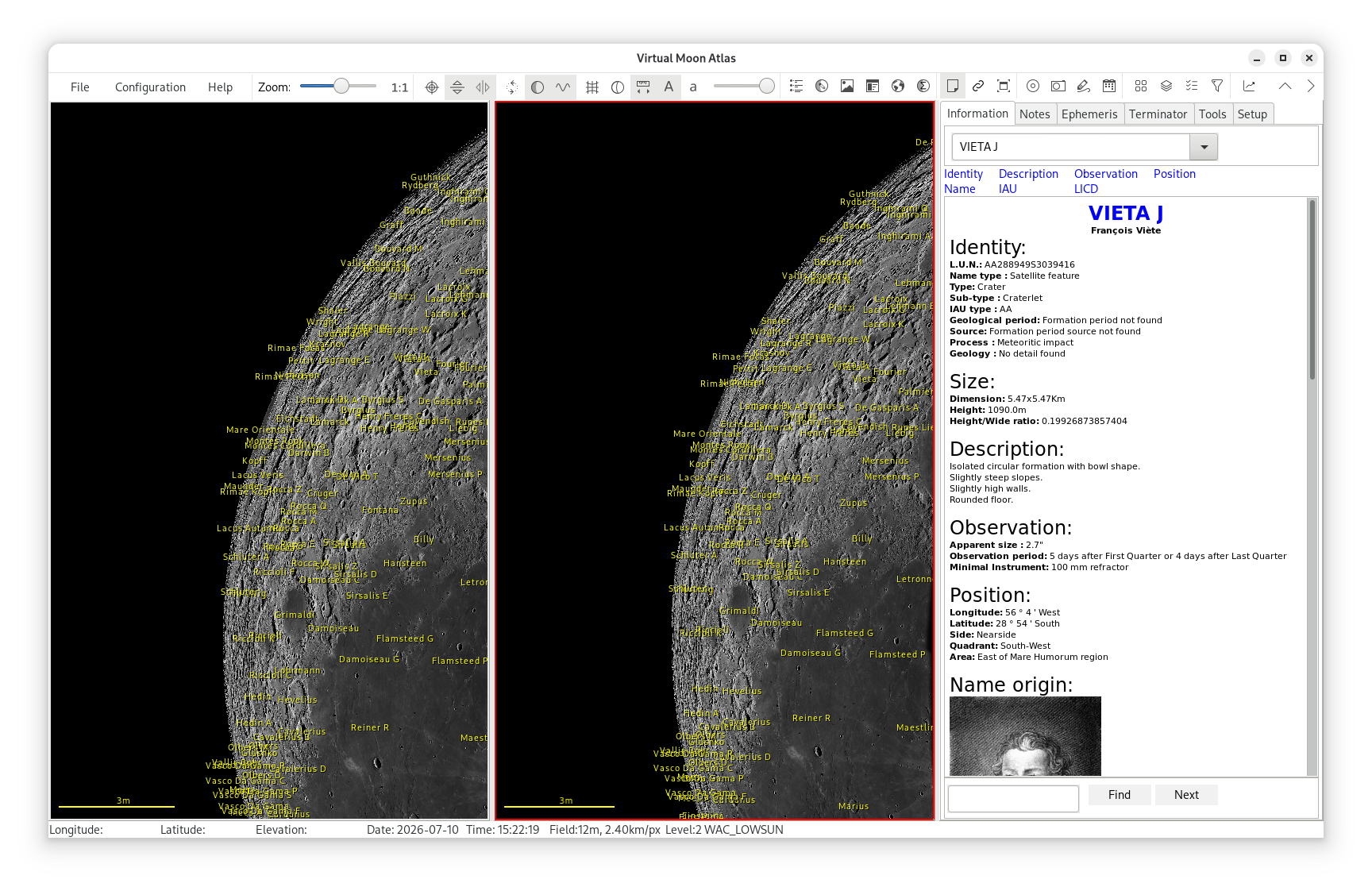Click the Reiner R label in left map

[370, 727]
